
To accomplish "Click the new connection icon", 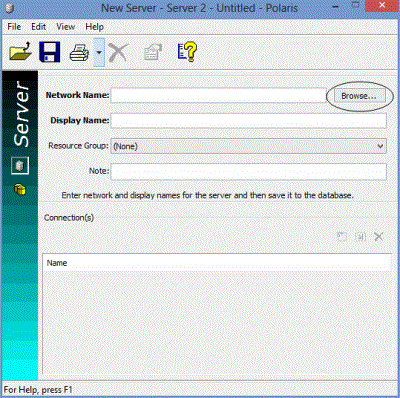I will (x=342, y=237).
